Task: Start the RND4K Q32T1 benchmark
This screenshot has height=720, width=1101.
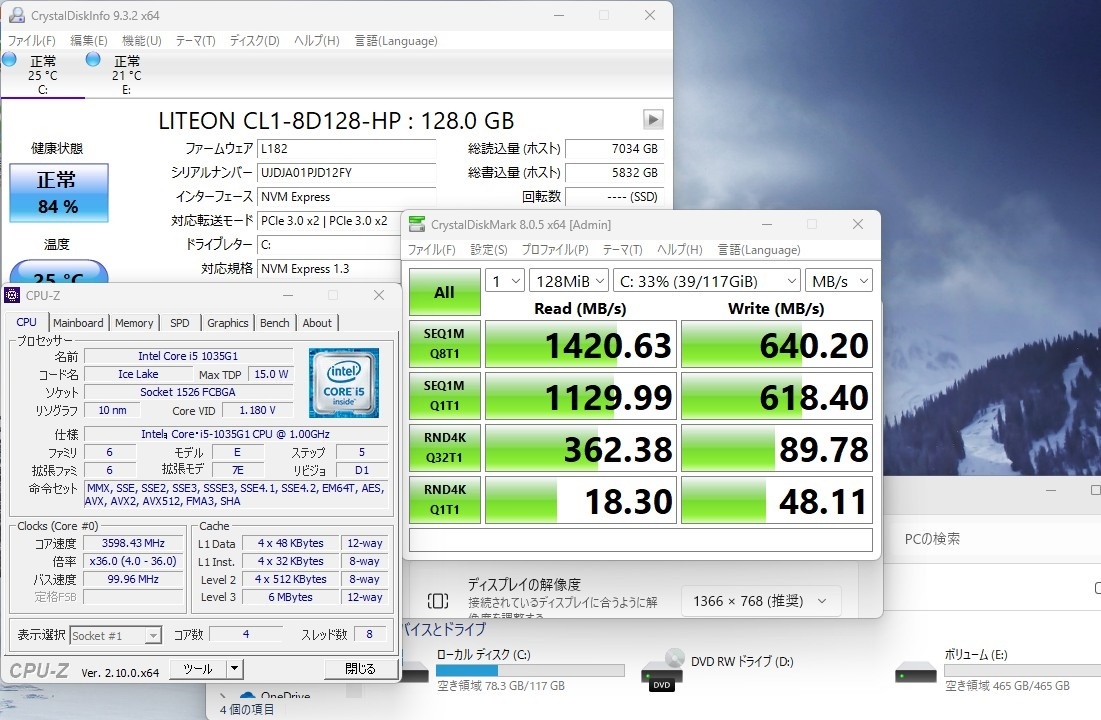Action: (x=444, y=447)
